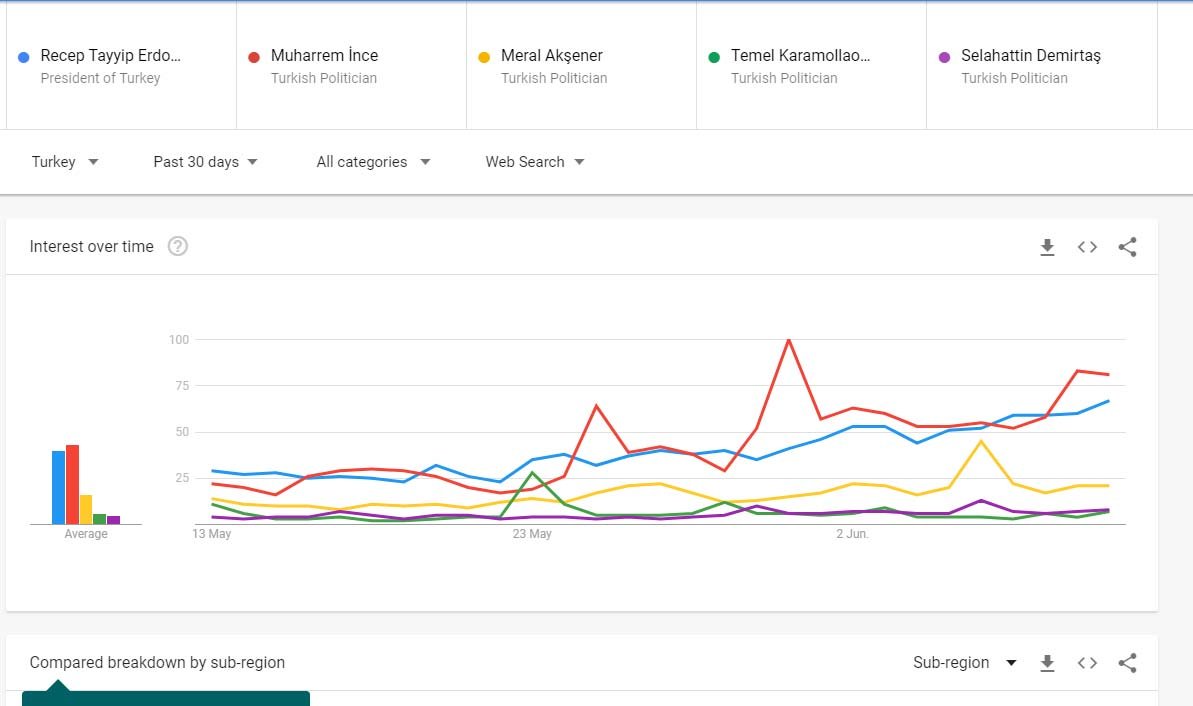Viewport: 1193px width, 706px height.
Task: Open embed code for sub-region breakdown
Action: 1087,663
